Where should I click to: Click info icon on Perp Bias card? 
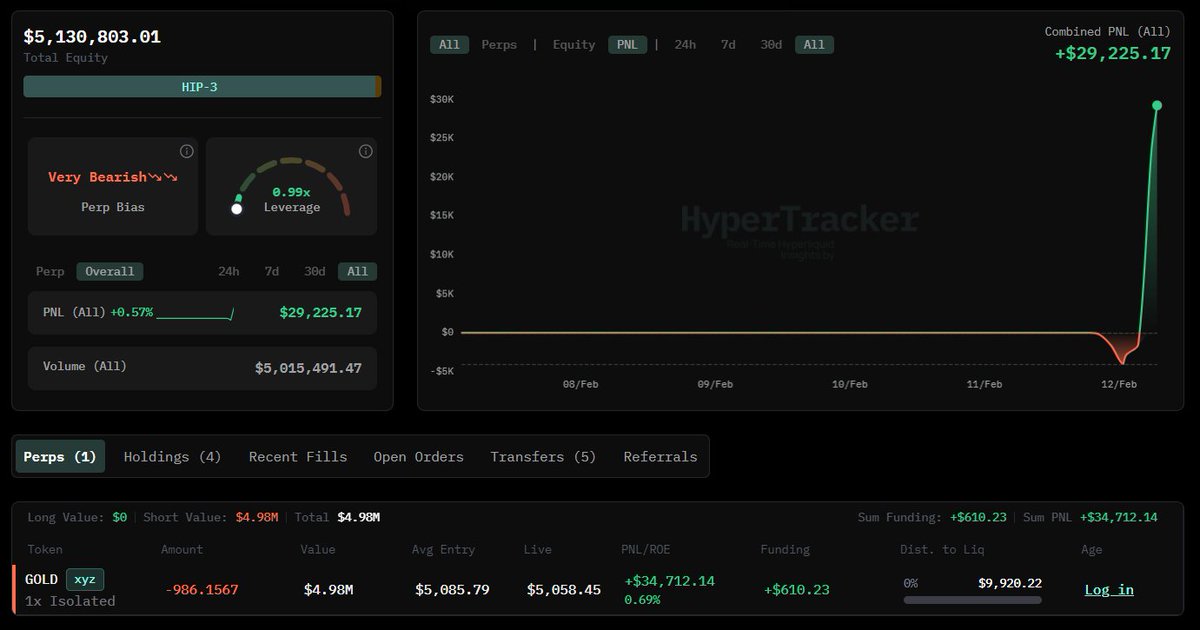coord(186,151)
